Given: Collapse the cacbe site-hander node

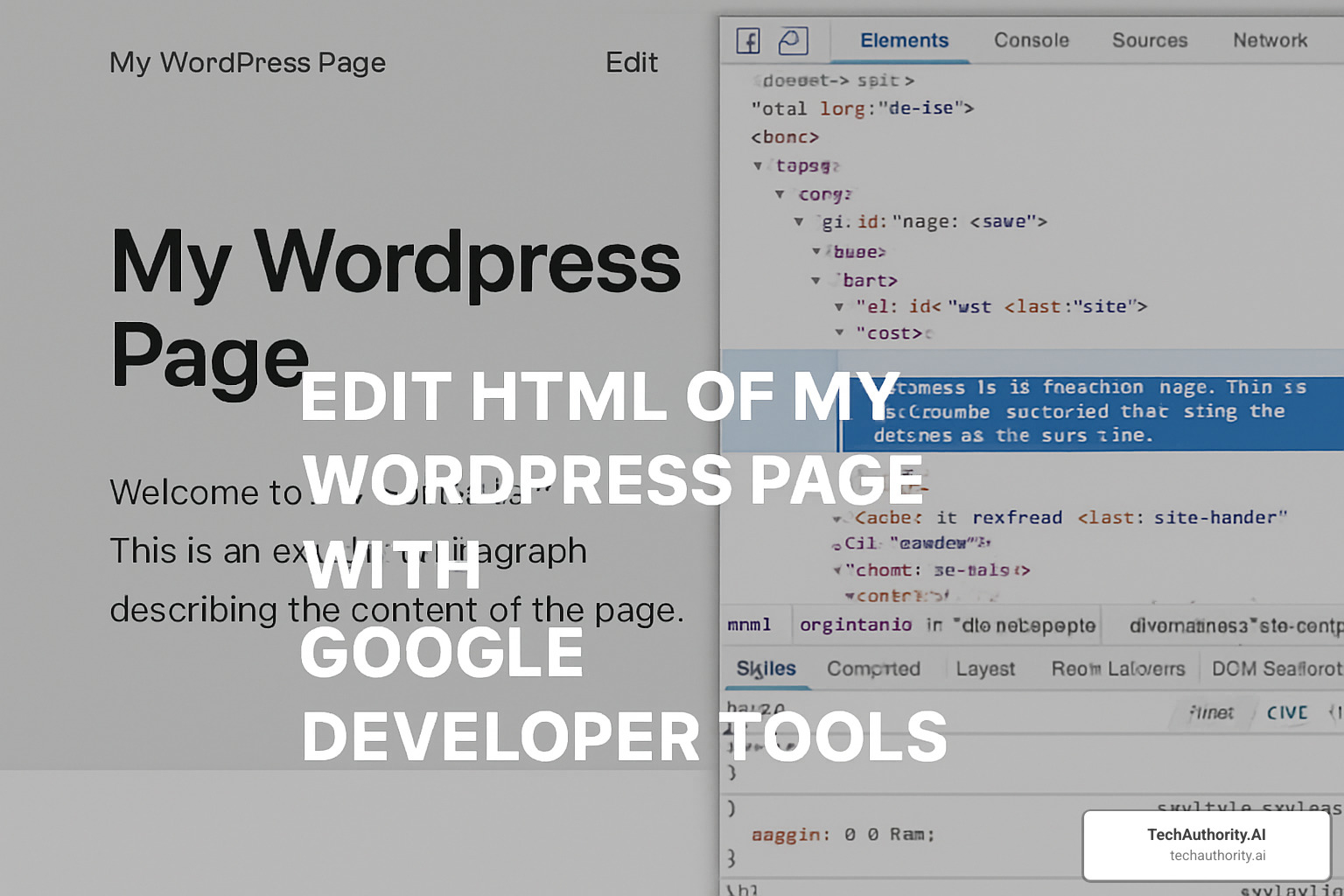Looking at the screenshot, I should click(x=837, y=518).
